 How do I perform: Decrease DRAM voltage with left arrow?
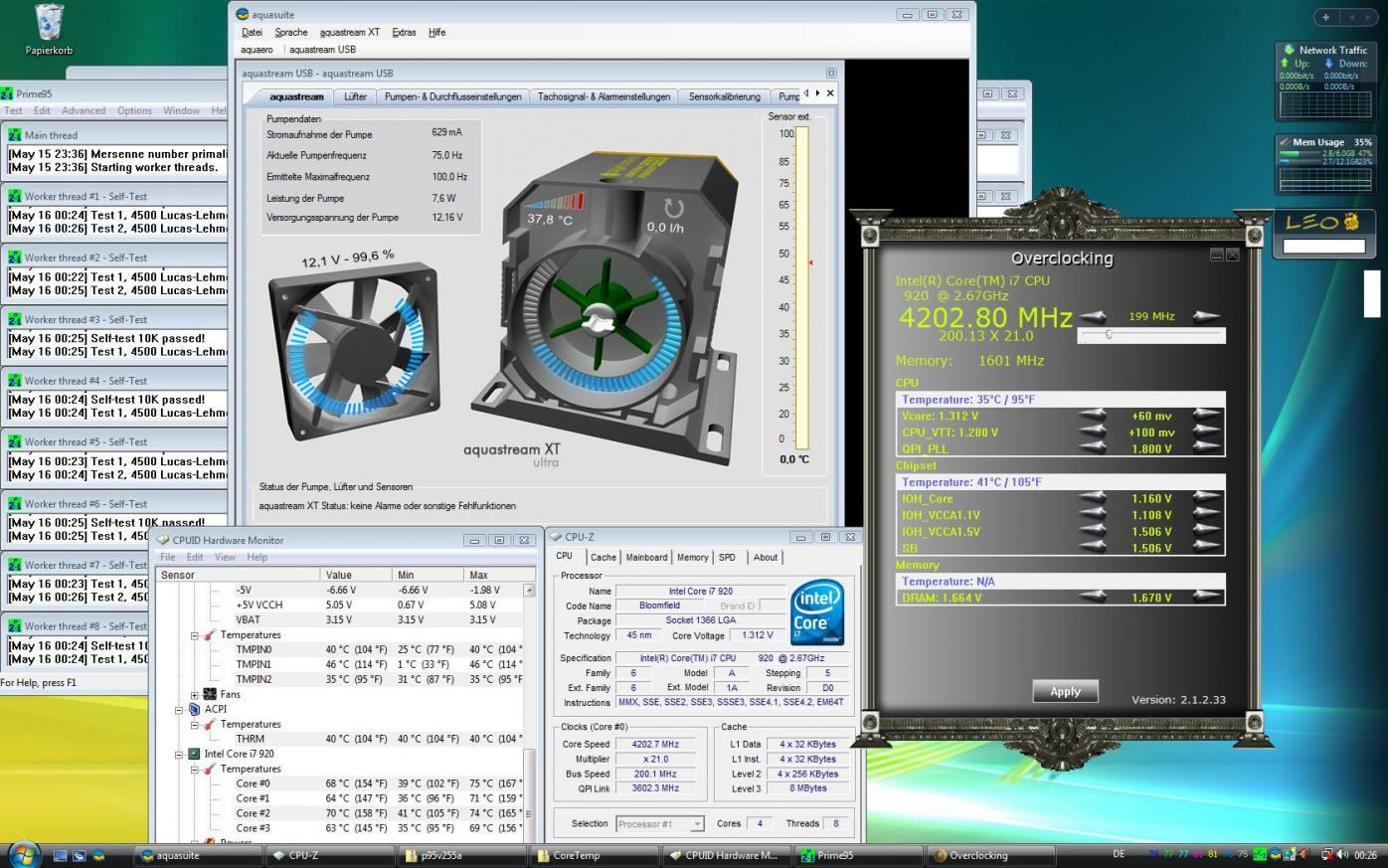pos(1092,598)
